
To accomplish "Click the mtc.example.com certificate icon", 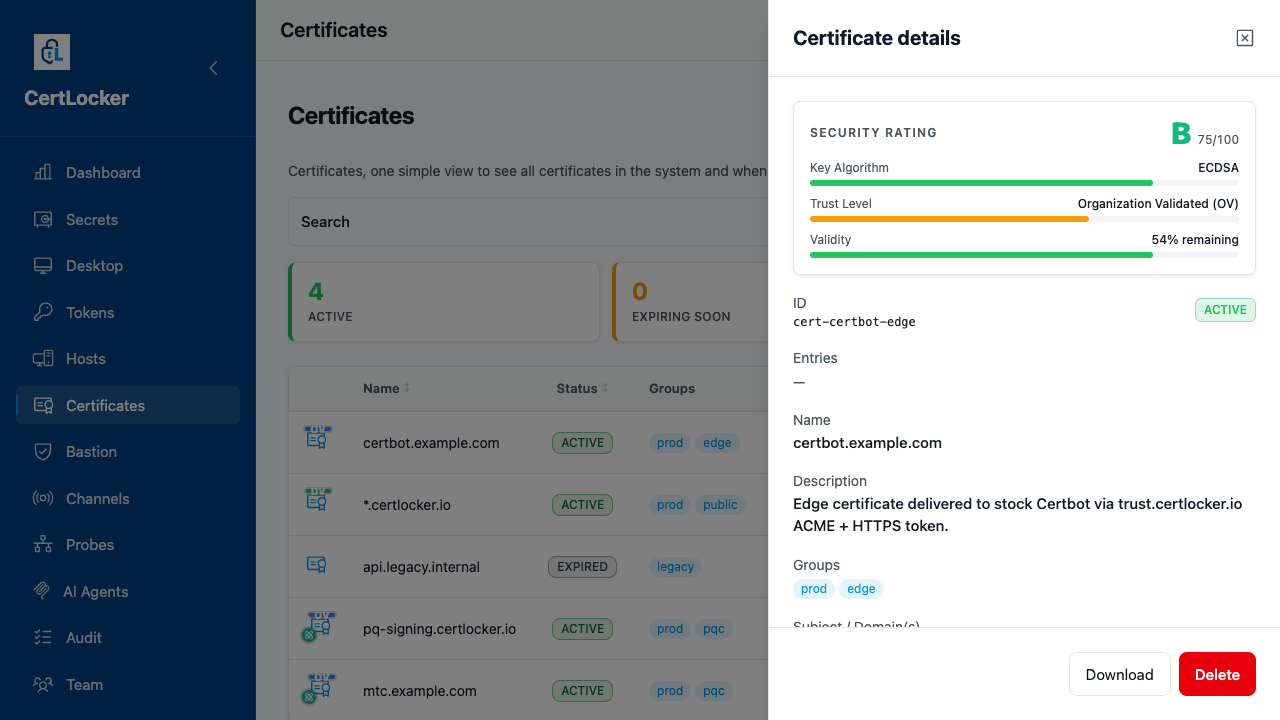I will pos(318,688).
